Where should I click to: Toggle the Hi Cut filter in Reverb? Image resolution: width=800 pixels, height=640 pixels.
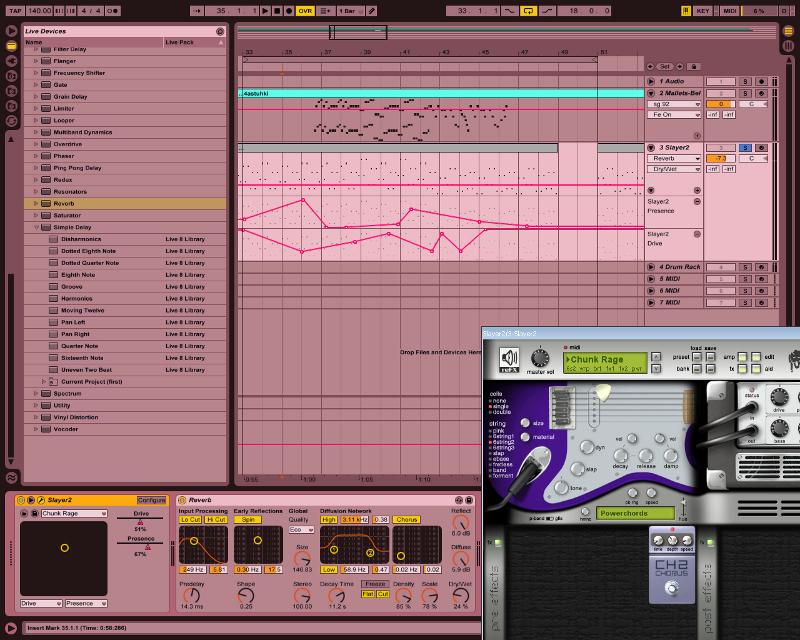tap(216, 520)
